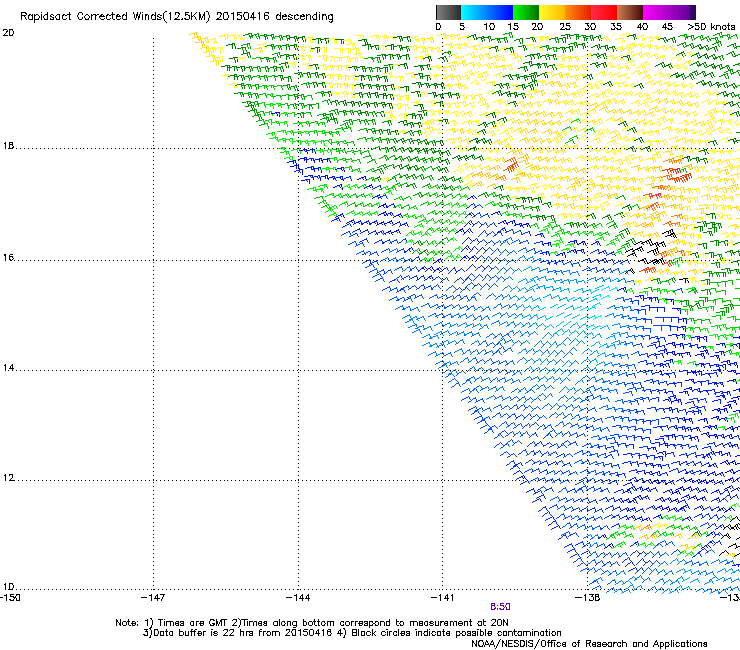Click the latitude label '16'
740x650 pixels.
click(8, 258)
